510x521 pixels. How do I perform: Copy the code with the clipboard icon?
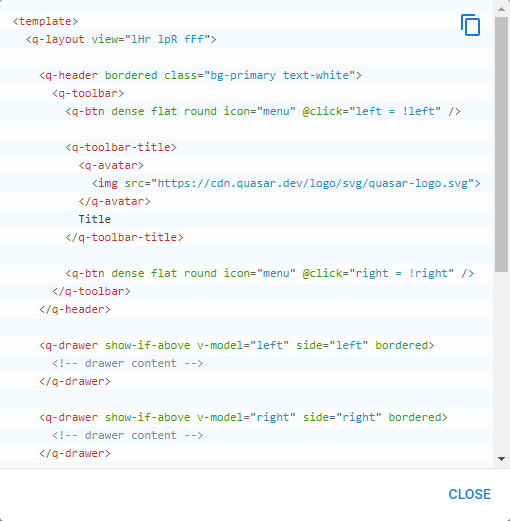click(470, 25)
